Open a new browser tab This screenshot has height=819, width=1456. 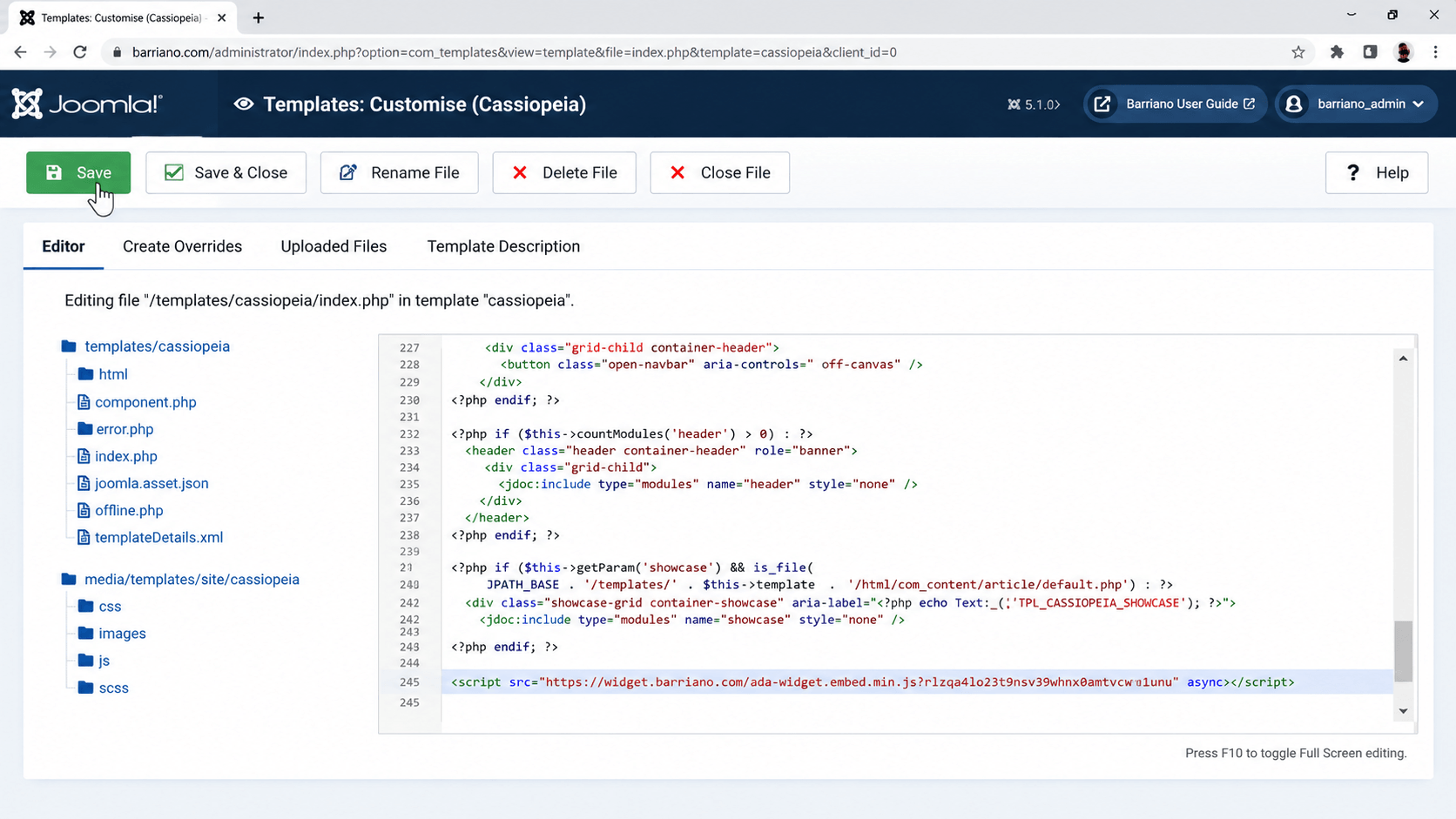[258, 17]
